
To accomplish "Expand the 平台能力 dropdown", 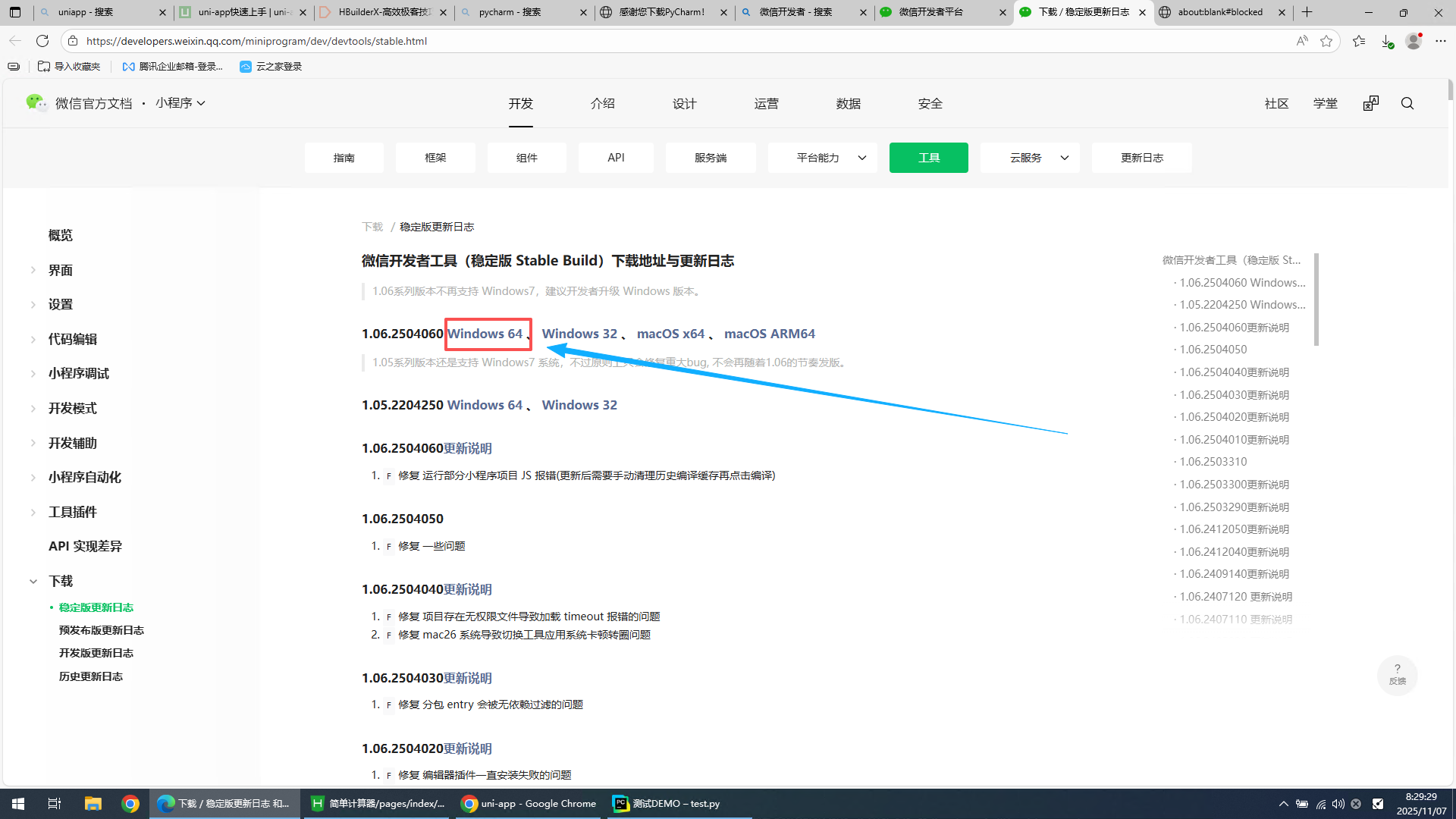I will pyautogui.click(x=823, y=158).
